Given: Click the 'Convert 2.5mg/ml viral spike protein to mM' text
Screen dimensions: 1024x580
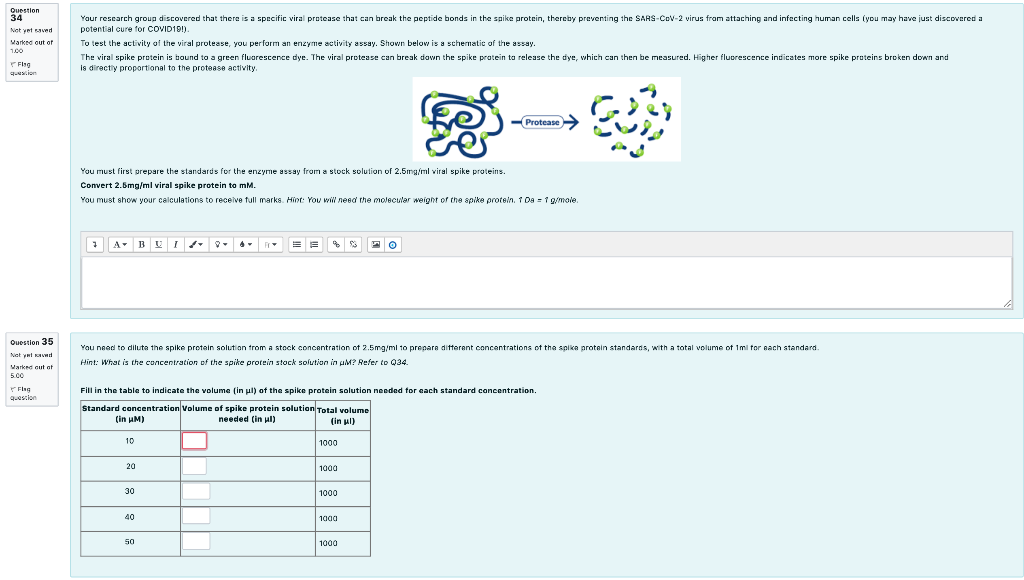Looking at the screenshot, I should pyautogui.click(x=168, y=185).
